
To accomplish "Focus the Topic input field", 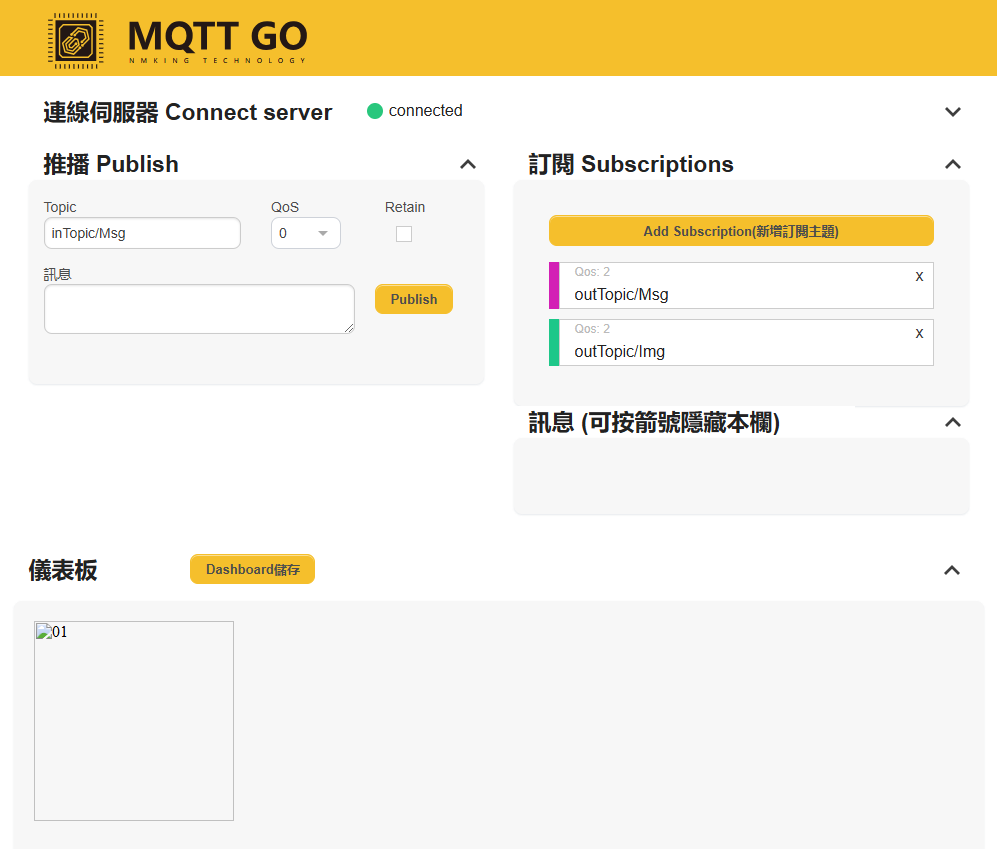I will pyautogui.click(x=142, y=233).
